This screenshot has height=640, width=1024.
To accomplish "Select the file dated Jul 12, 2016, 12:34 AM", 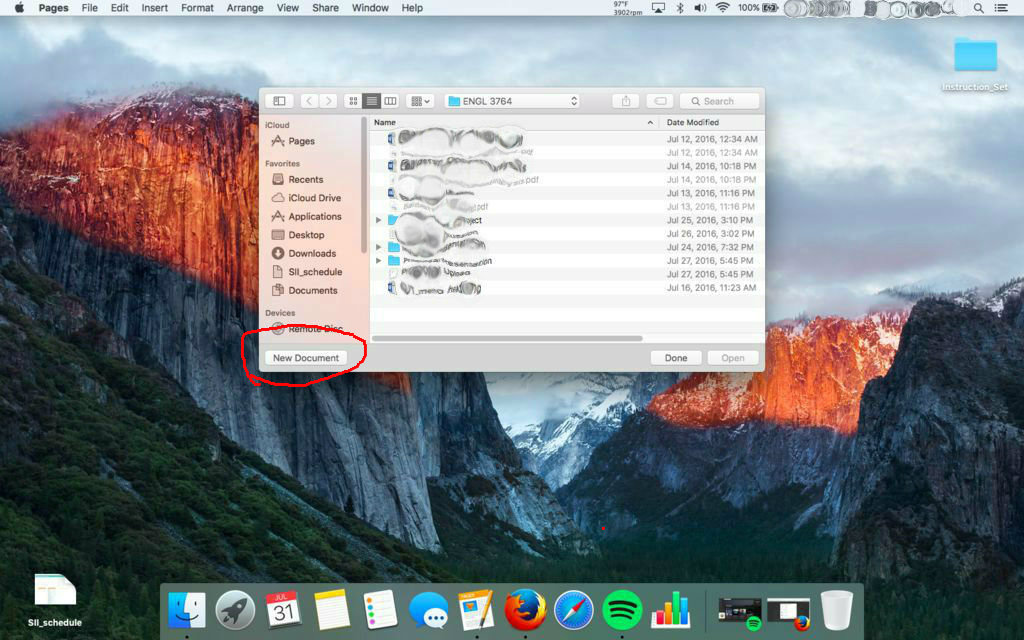I will [x=567, y=139].
